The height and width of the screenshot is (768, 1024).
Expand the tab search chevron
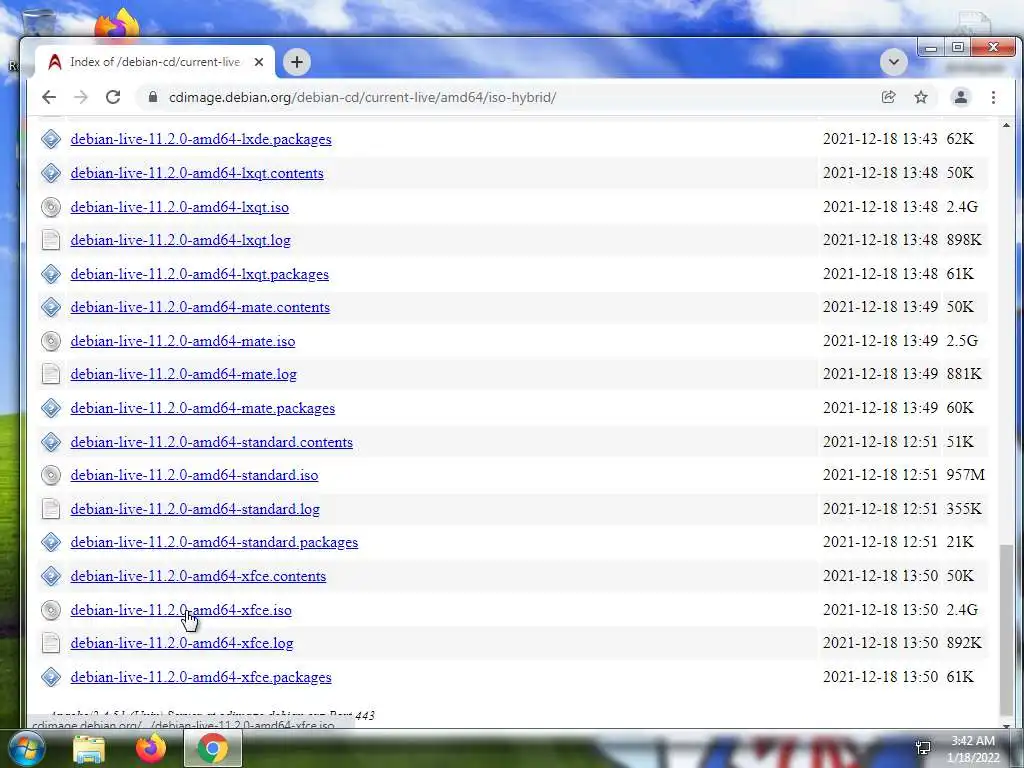click(893, 62)
